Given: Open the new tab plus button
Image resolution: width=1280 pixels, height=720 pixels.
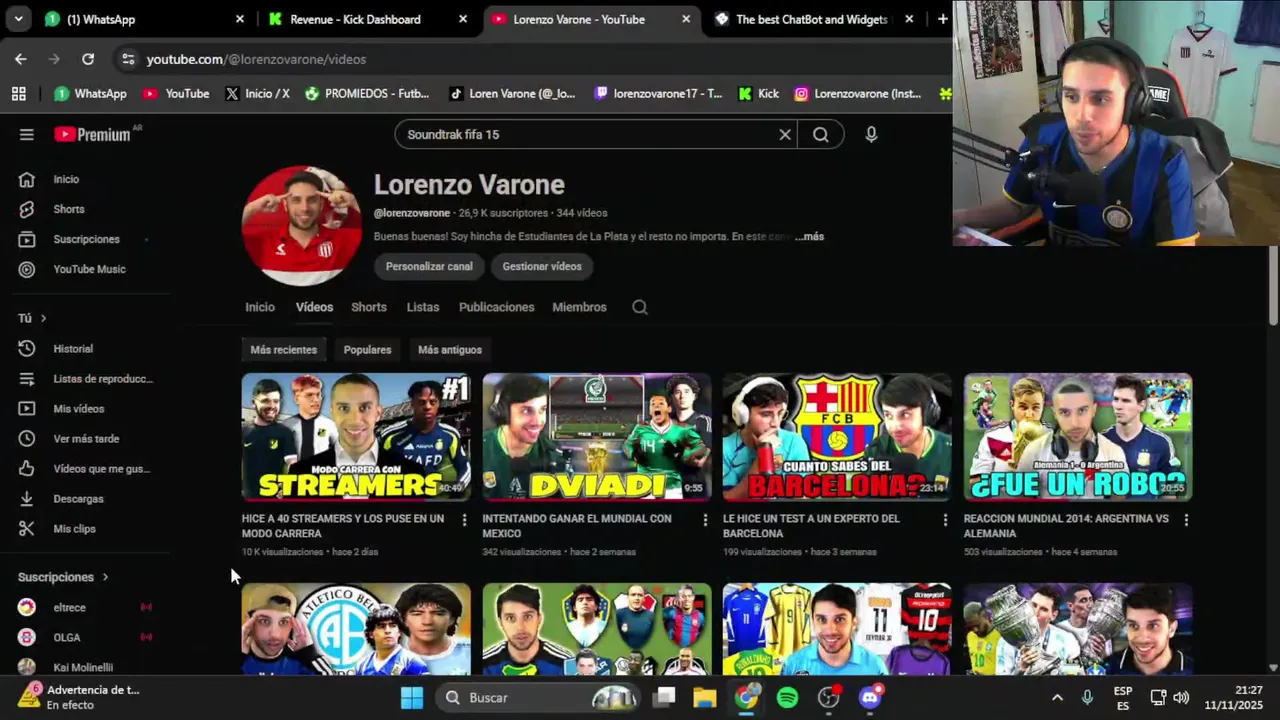Looking at the screenshot, I should pos(942,19).
